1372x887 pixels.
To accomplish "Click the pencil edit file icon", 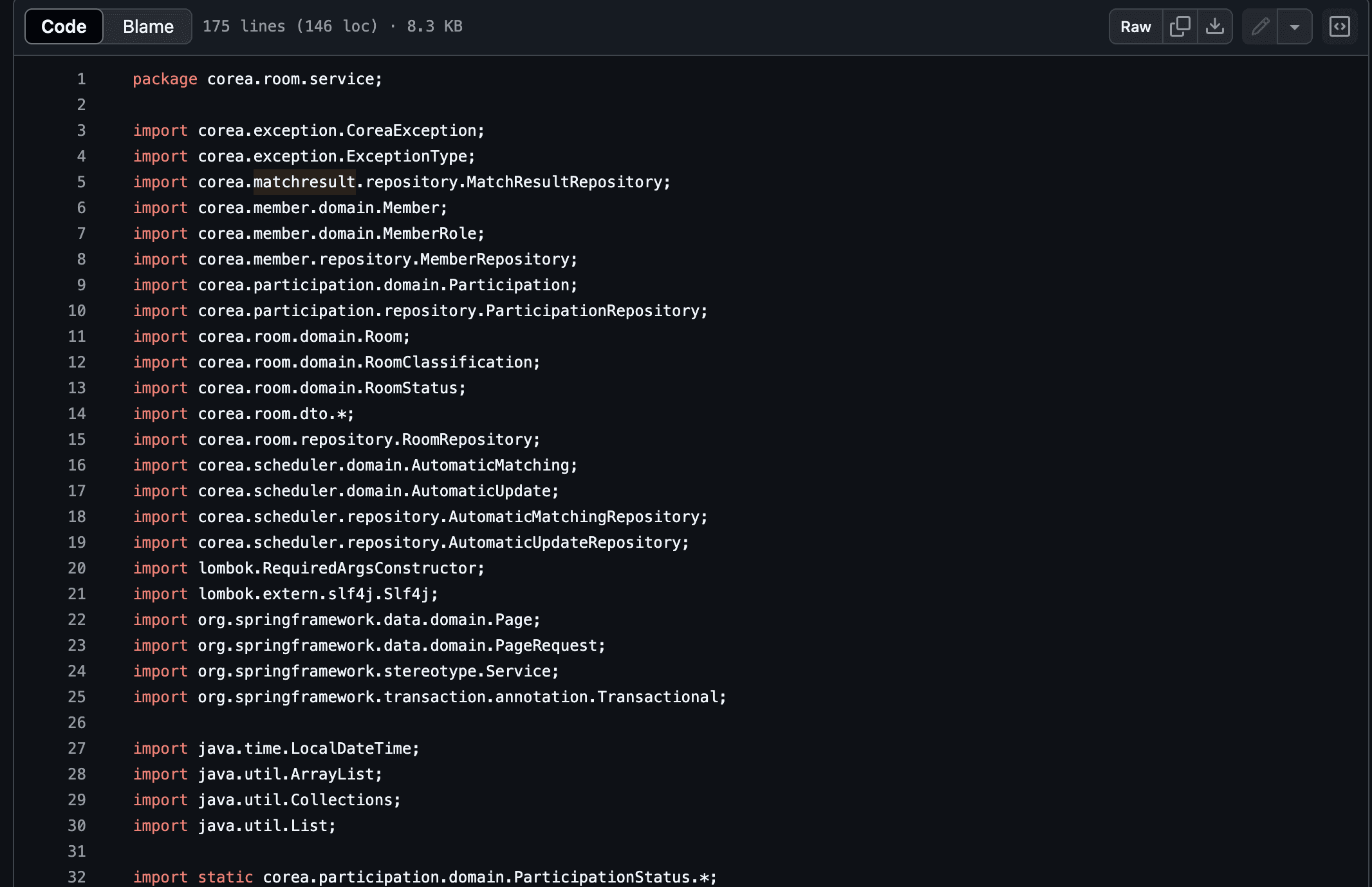I will [x=1259, y=26].
